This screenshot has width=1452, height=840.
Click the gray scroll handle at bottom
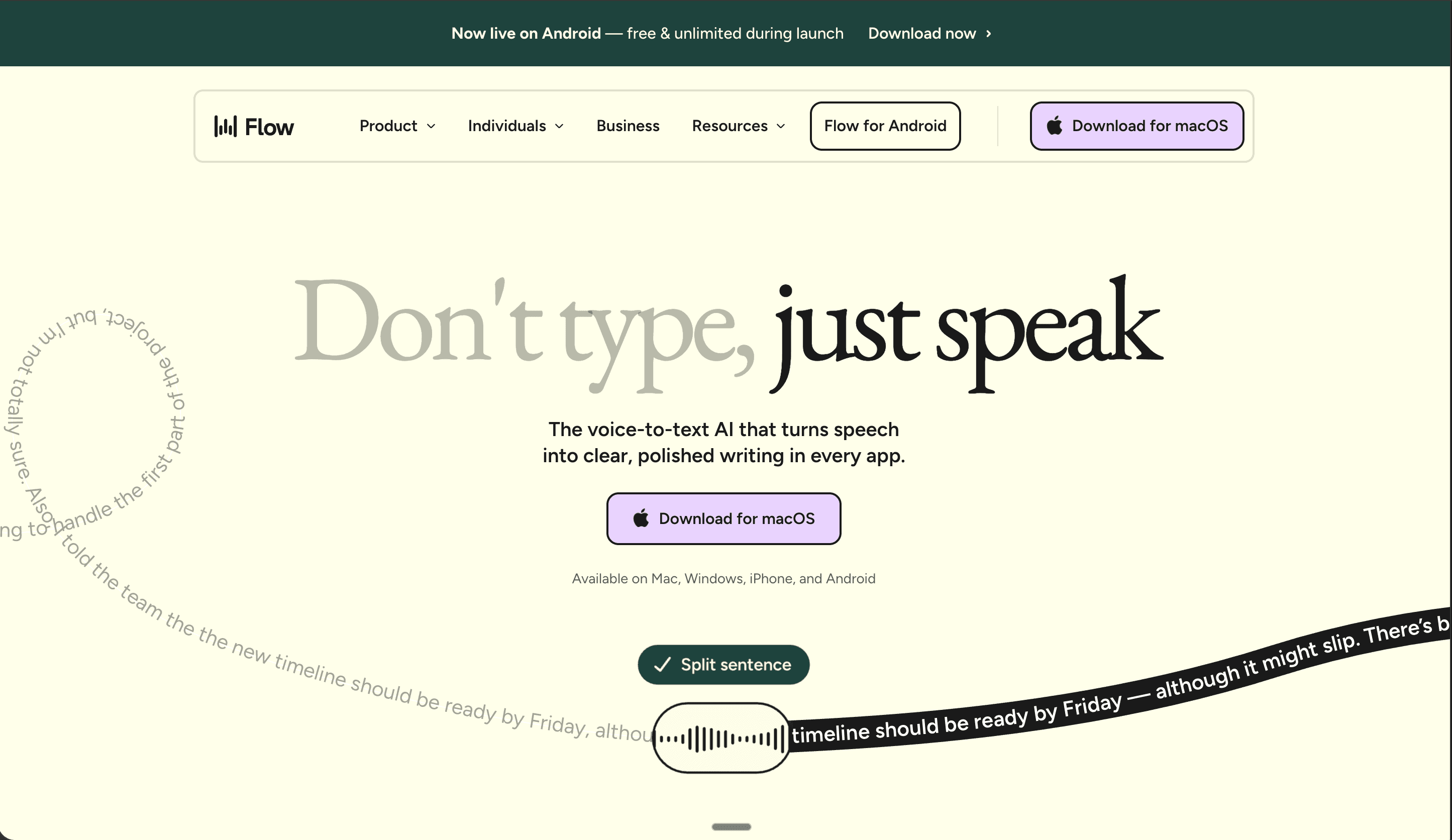point(731,827)
